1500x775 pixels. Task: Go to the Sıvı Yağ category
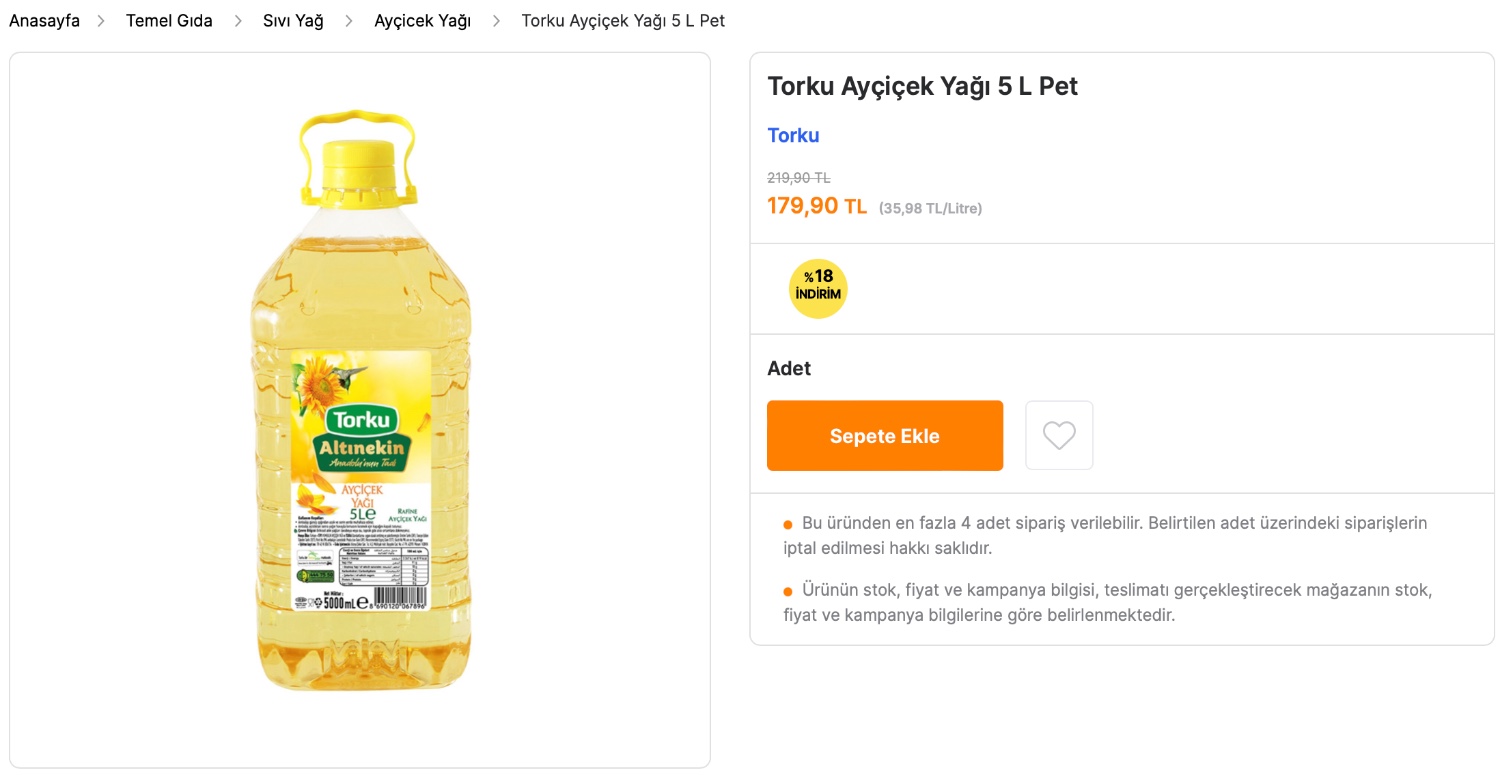click(293, 20)
